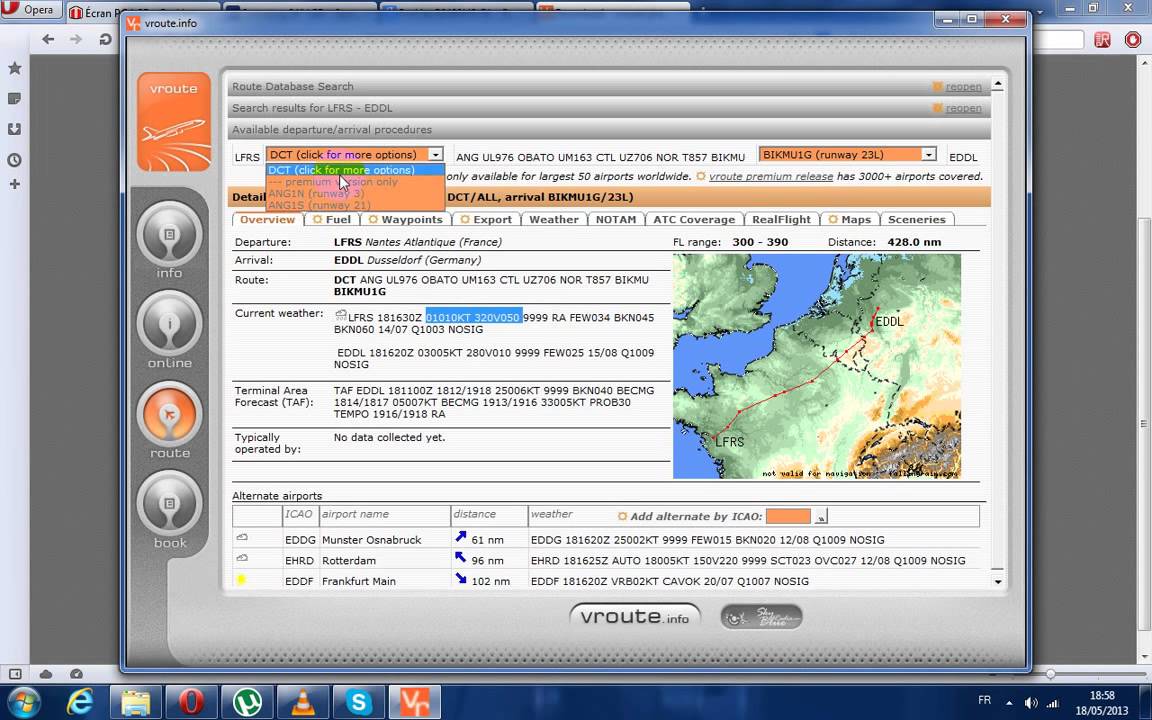Select the route section button

click(x=170, y=420)
